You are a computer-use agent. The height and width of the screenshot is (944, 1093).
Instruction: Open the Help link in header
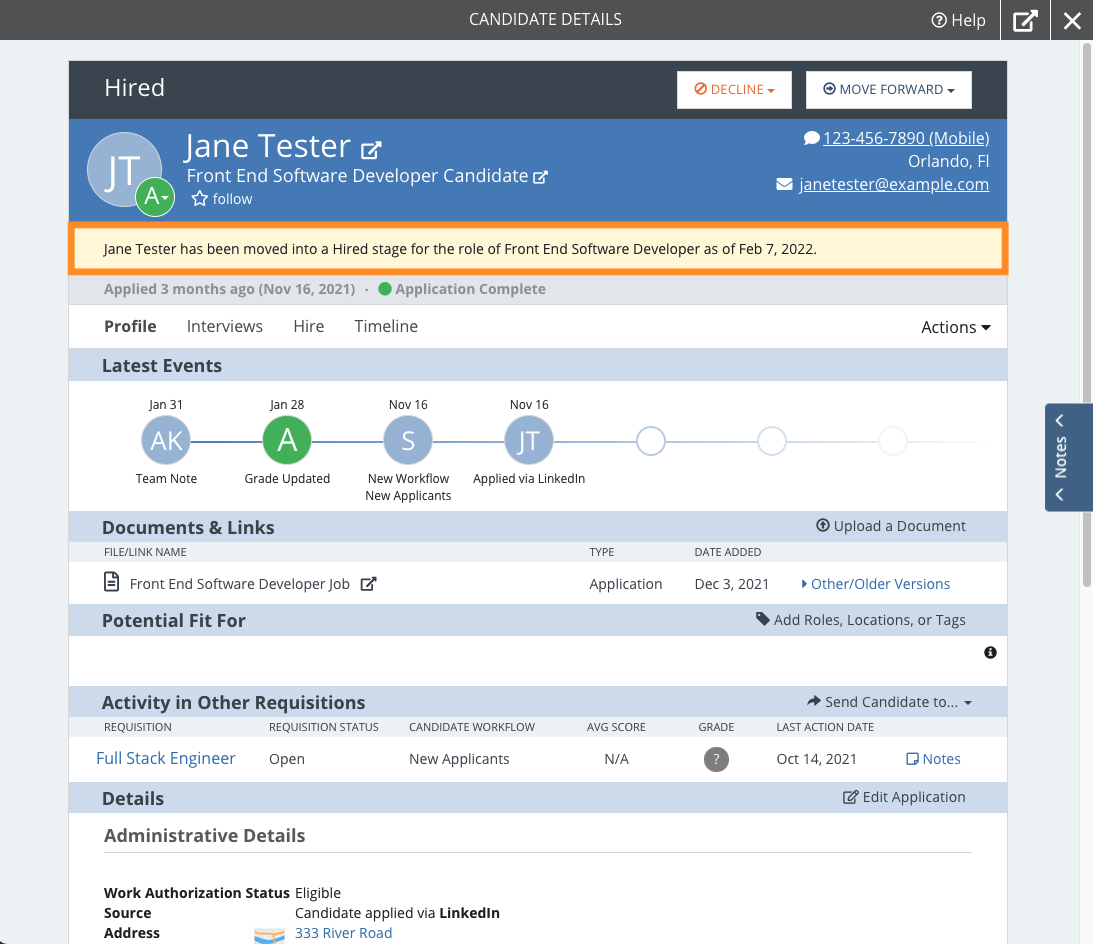click(958, 20)
